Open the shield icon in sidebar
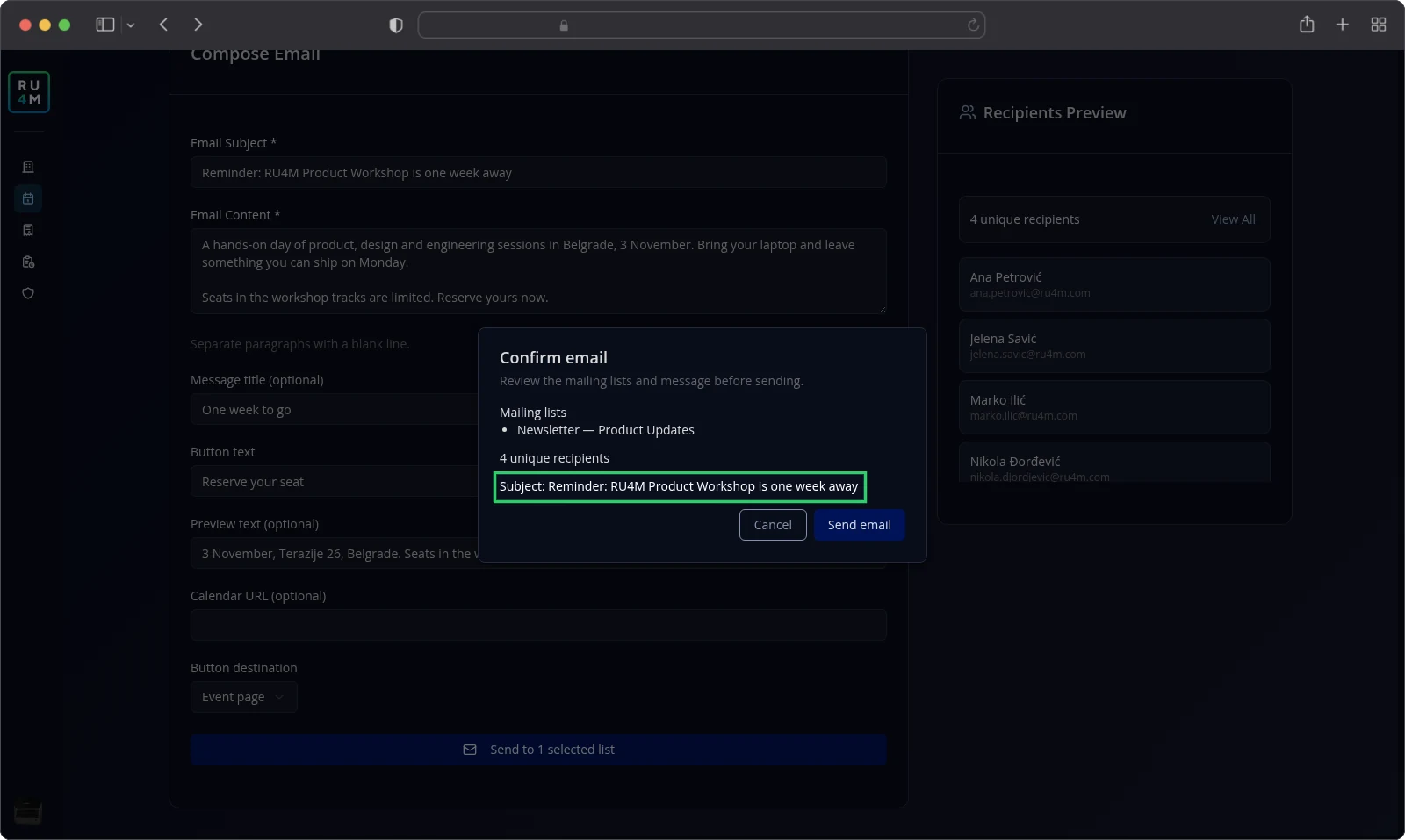1405x840 pixels. [x=28, y=293]
